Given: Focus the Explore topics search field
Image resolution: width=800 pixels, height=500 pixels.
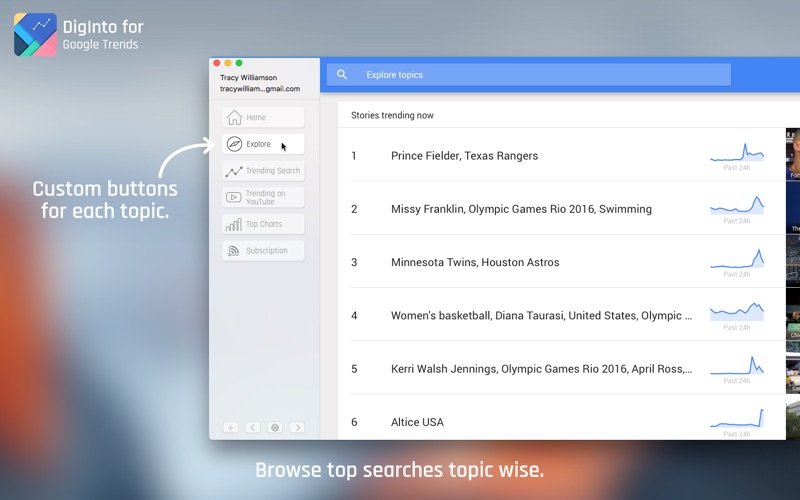Looking at the screenshot, I should 529,74.
